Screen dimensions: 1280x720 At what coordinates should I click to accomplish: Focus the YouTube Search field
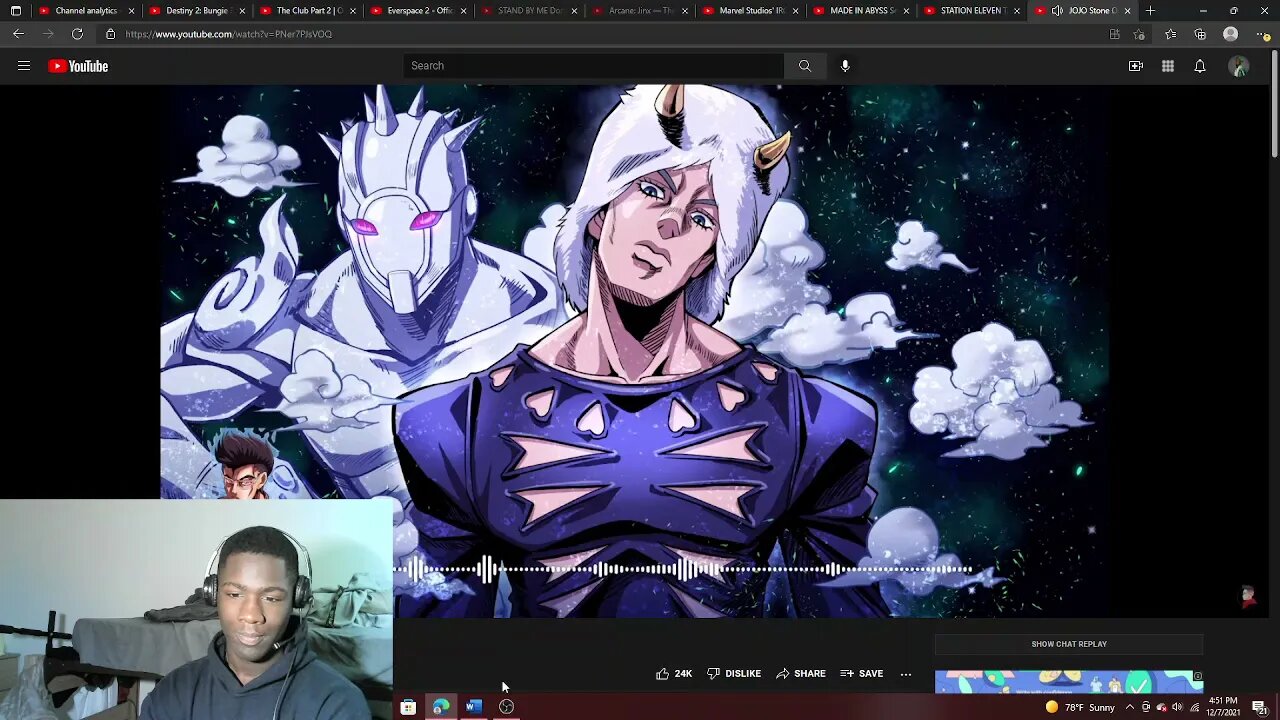pyautogui.click(x=594, y=66)
